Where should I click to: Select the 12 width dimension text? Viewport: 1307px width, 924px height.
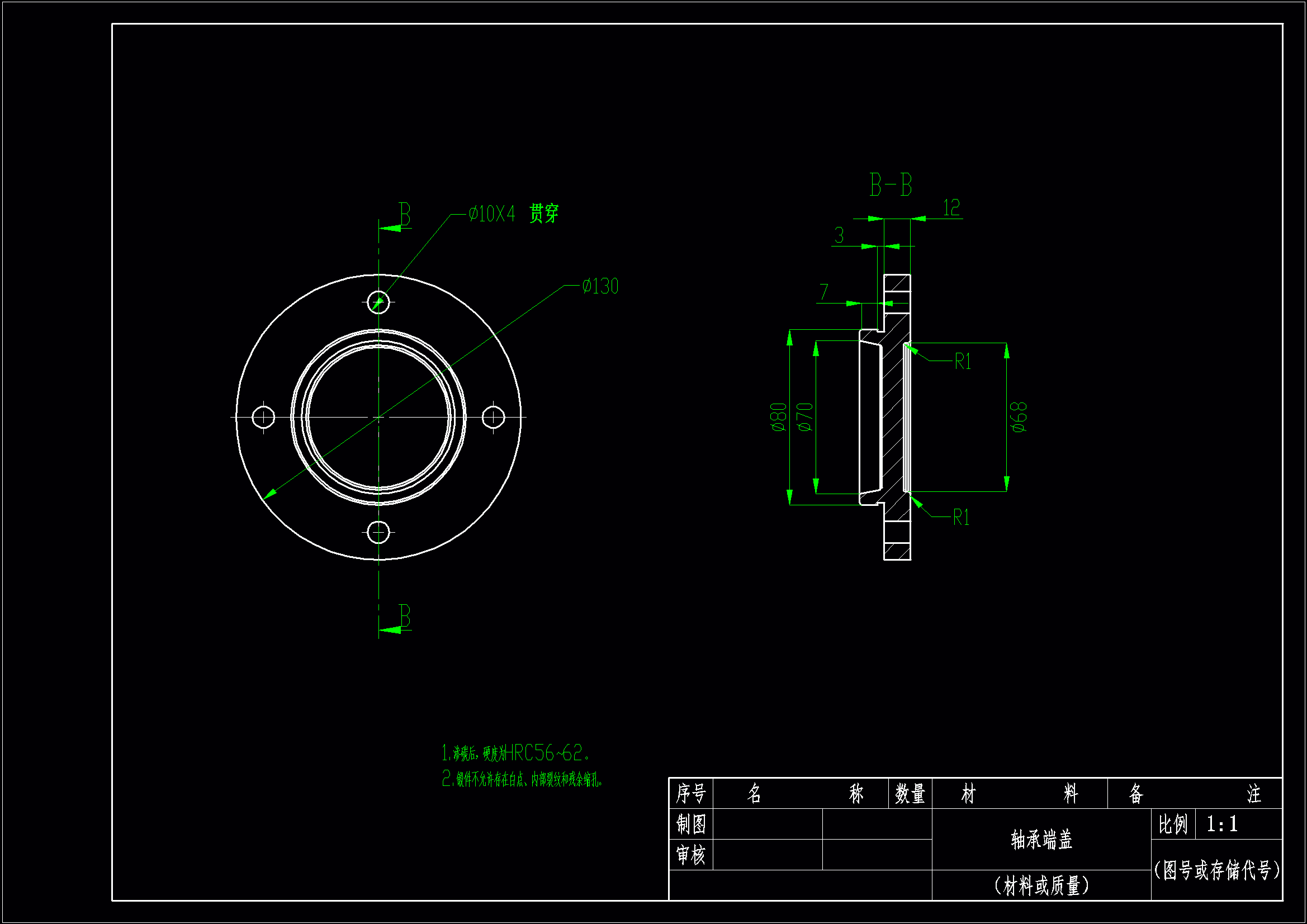(x=951, y=208)
